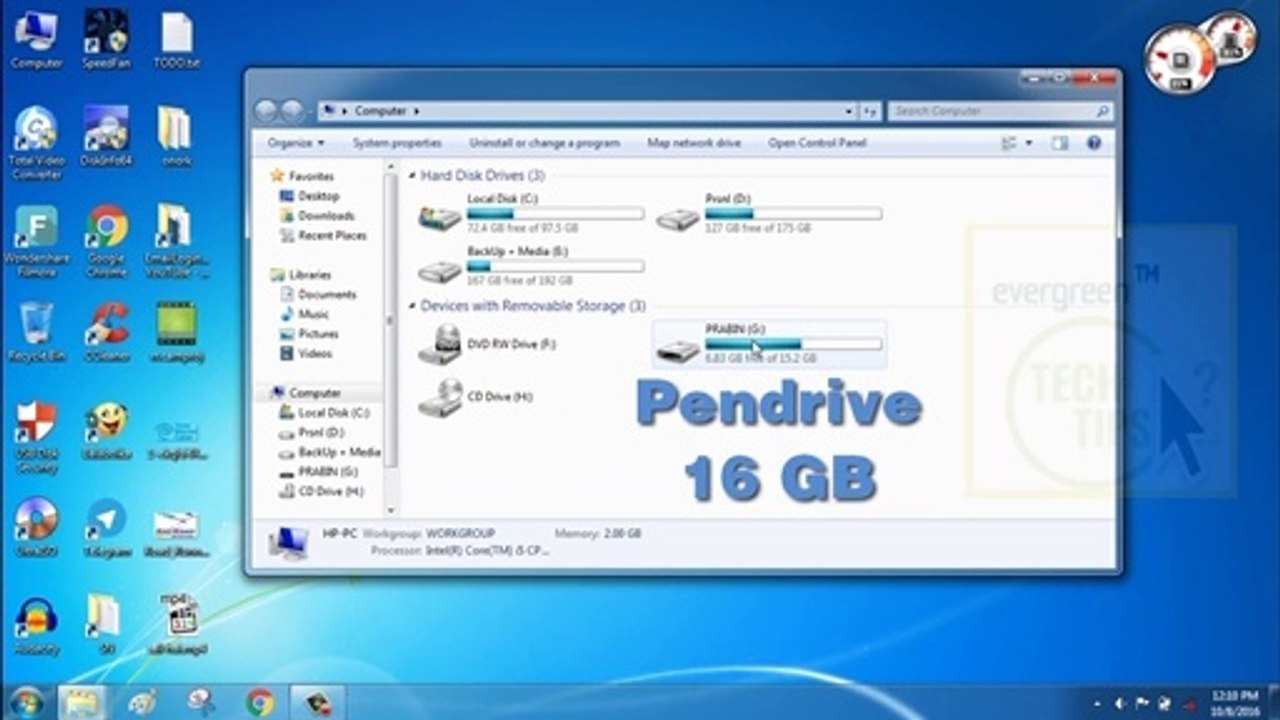Open the address bar history dropdown
This screenshot has width=1280, height=720.
(x=849, y=111)
